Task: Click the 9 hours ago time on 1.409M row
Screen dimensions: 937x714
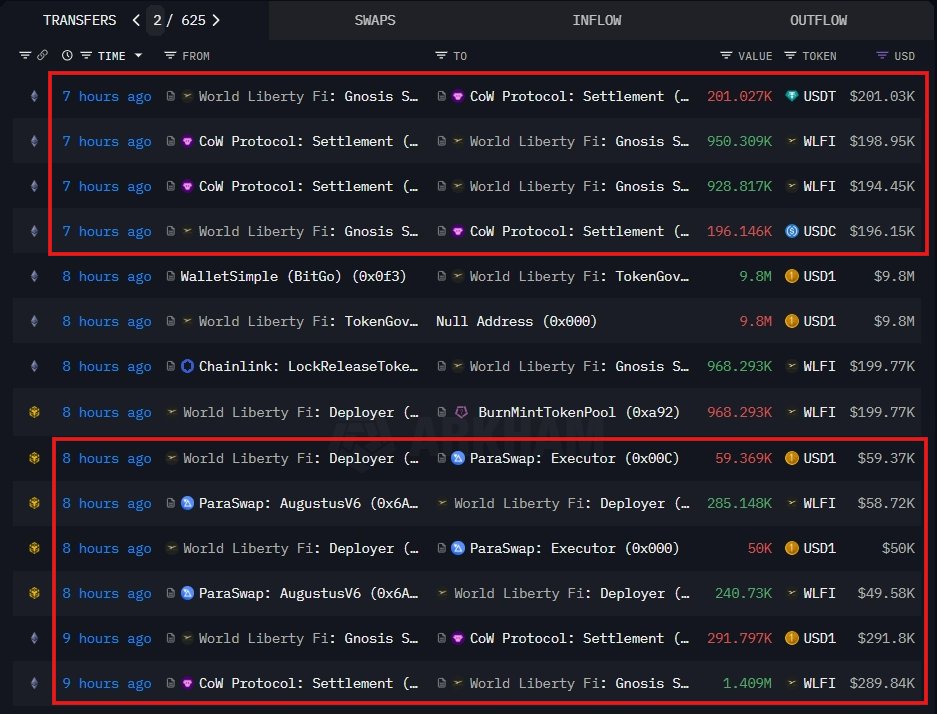Action: click(x=107, y=684)
